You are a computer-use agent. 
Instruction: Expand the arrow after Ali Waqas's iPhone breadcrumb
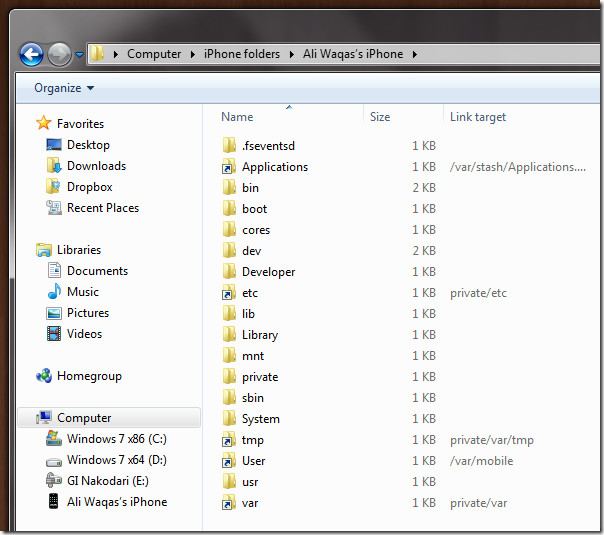tap(414, 54)
